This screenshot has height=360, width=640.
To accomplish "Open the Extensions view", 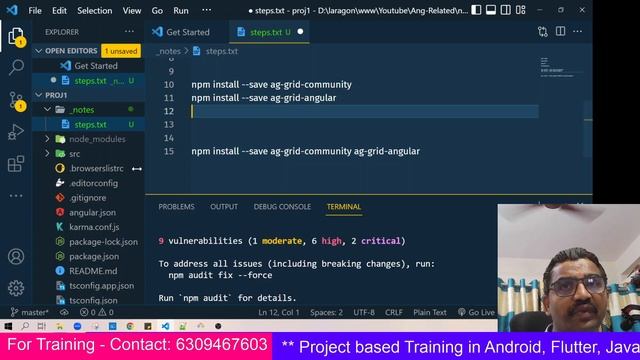I will point(16,164).
